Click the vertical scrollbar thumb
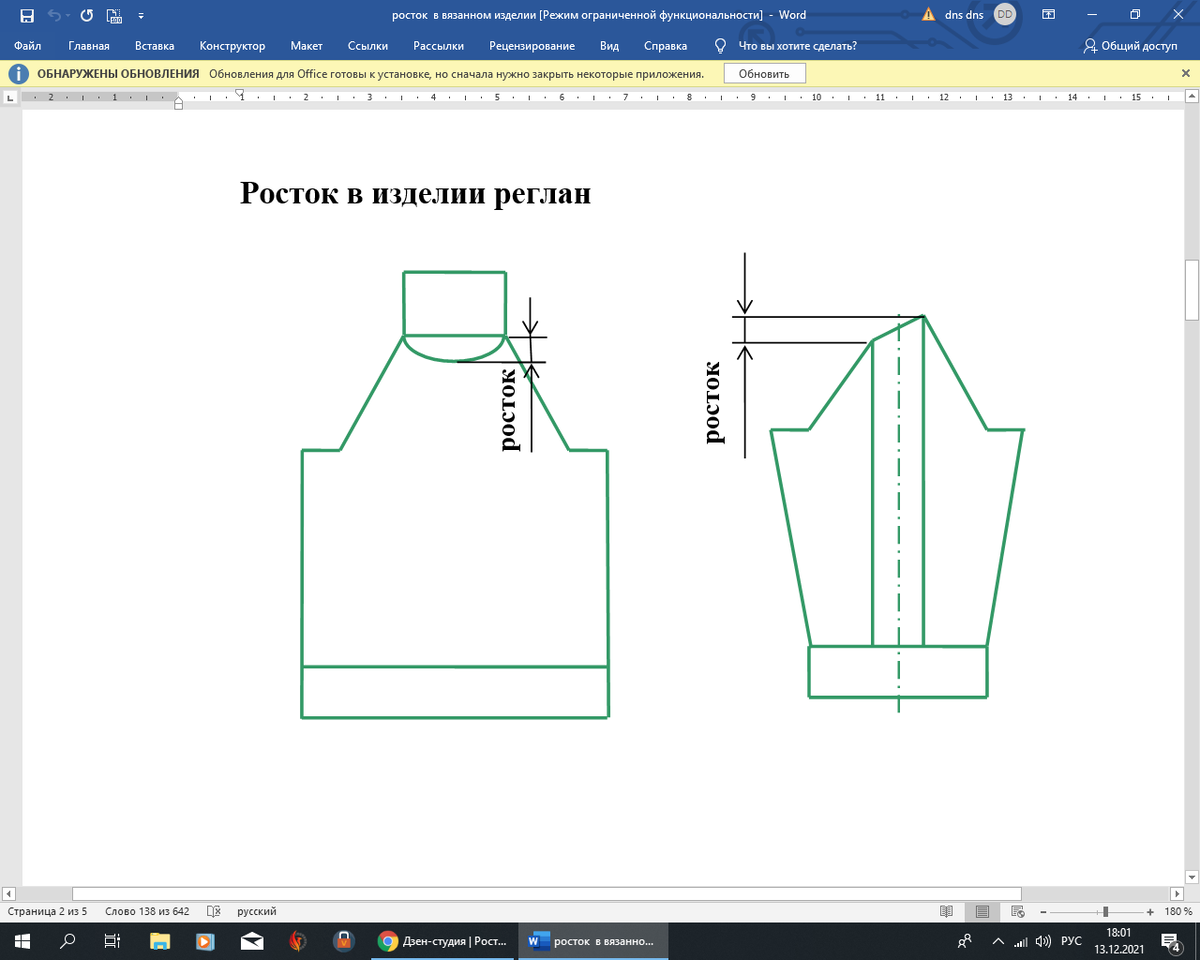This screenshot has height=960, width=1200. pyautogui.click(x=1191, y=290)
